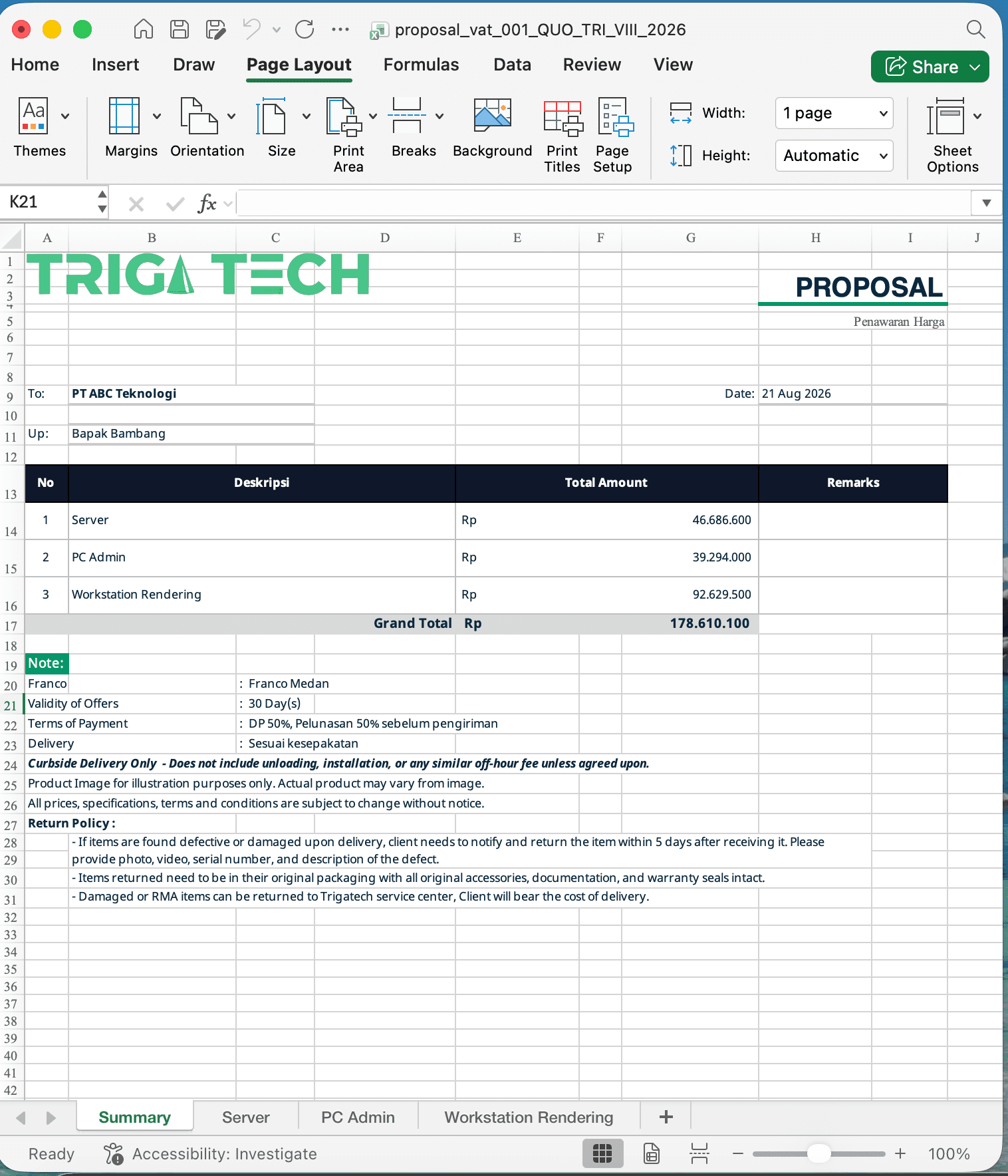Open the Home ribbon tab
Screen dimensions: 1008x1176
point(35,65)
